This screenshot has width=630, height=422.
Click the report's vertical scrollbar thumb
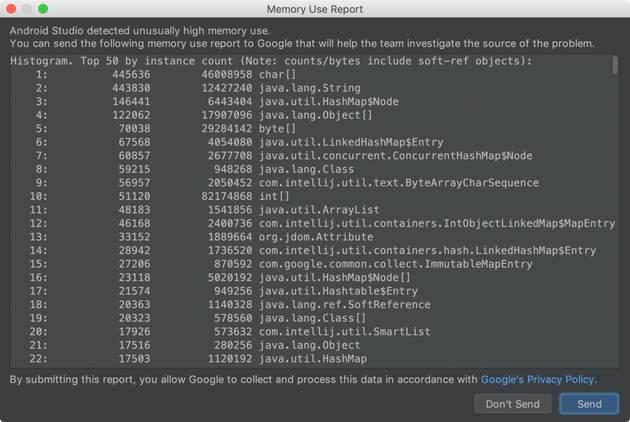tap(615, 65)
